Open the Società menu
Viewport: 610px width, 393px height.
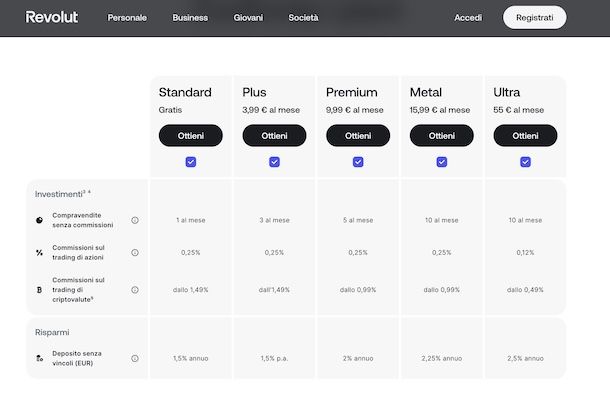point(303,18)
